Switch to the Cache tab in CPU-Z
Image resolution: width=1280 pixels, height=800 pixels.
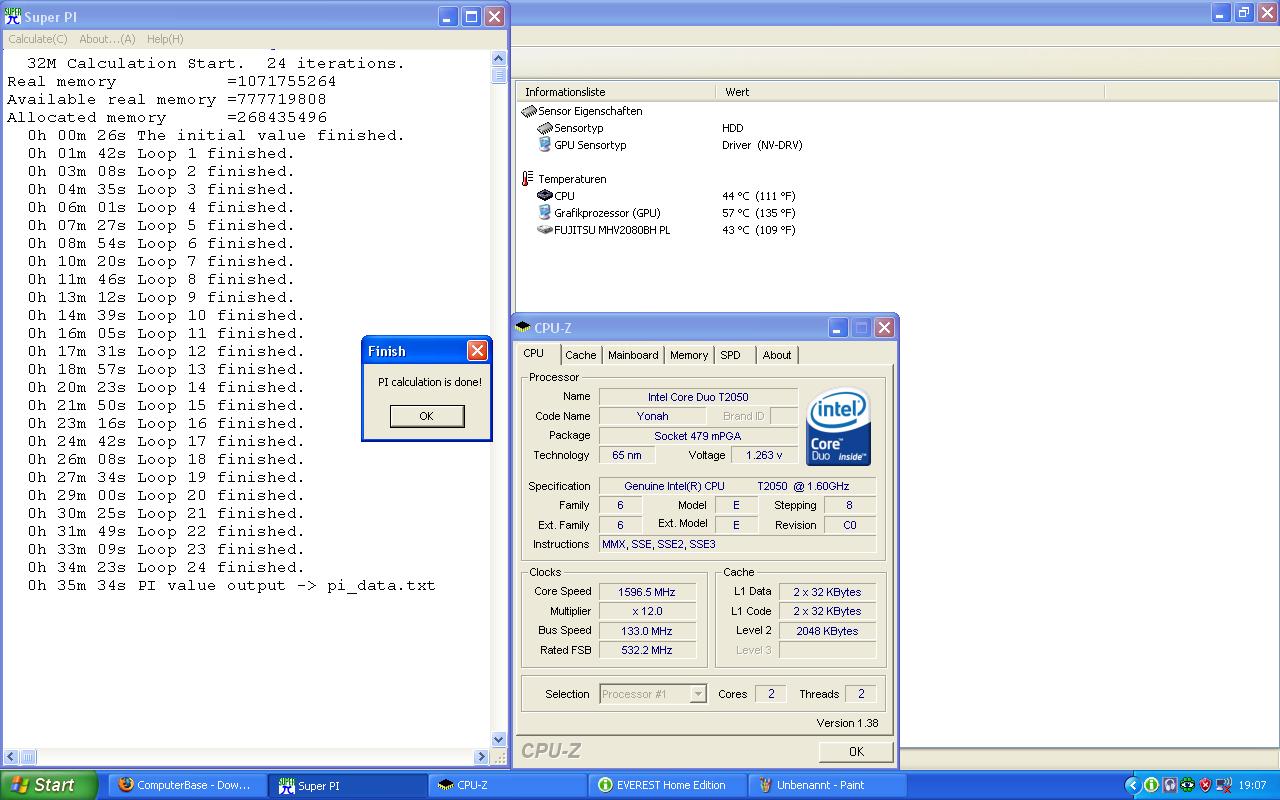pos(580,355)
